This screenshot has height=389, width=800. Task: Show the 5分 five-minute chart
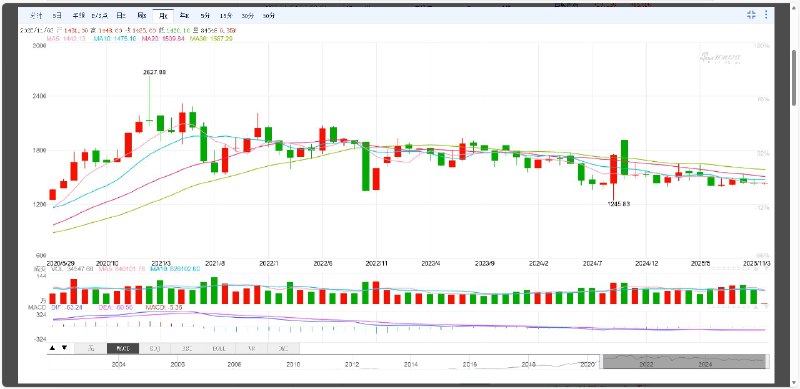point(205,16)
